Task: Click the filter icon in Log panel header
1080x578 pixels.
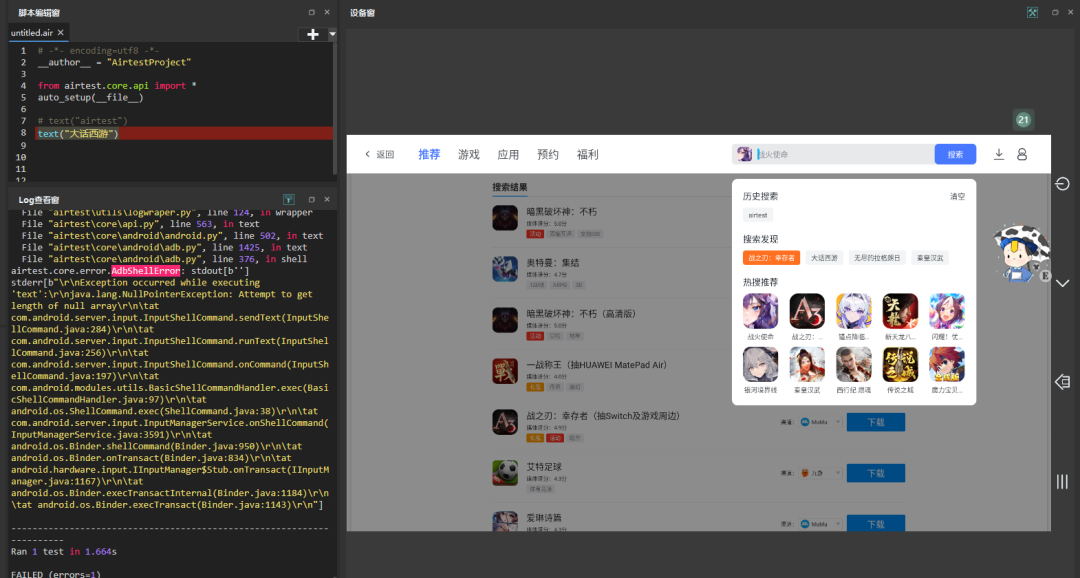Action: (x=289, y=199)
